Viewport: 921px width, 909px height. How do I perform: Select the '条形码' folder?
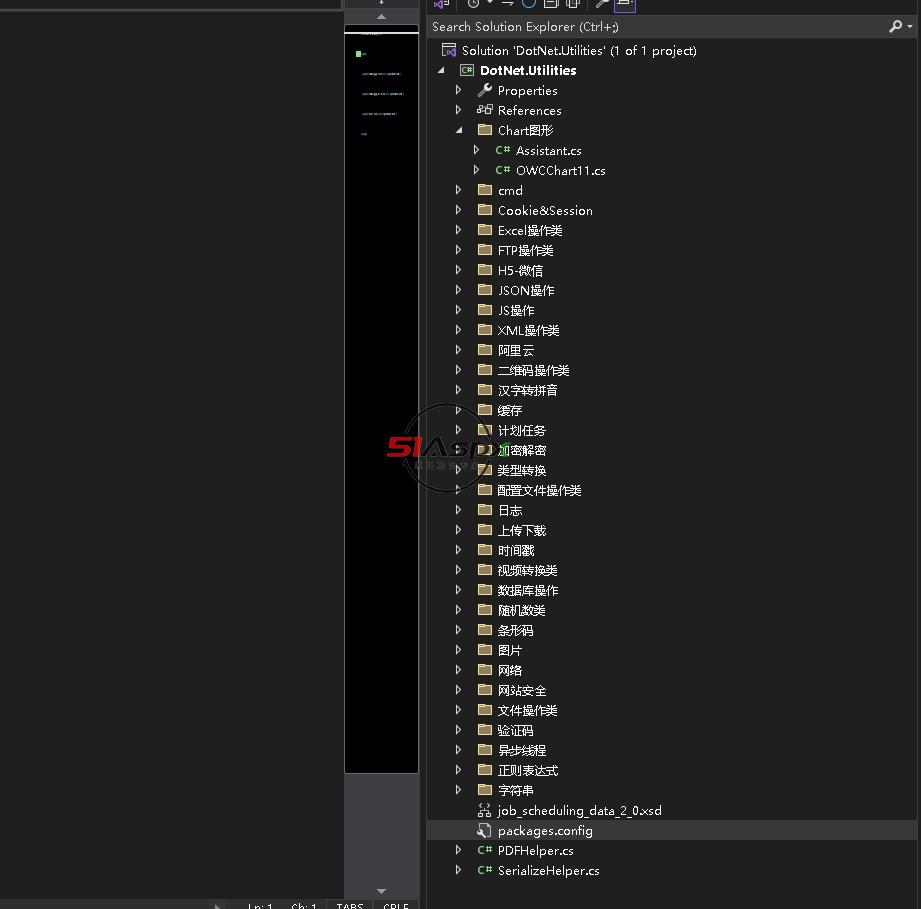515,630
